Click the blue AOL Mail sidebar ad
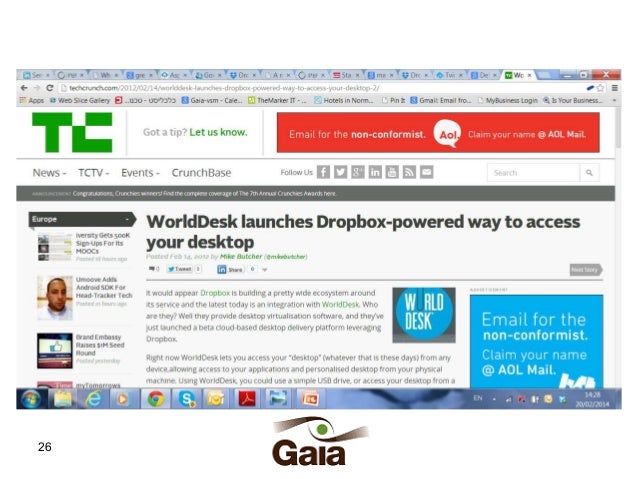Image resolution: width=638 pixels, height=479 pixels. (x=536, y=341)
